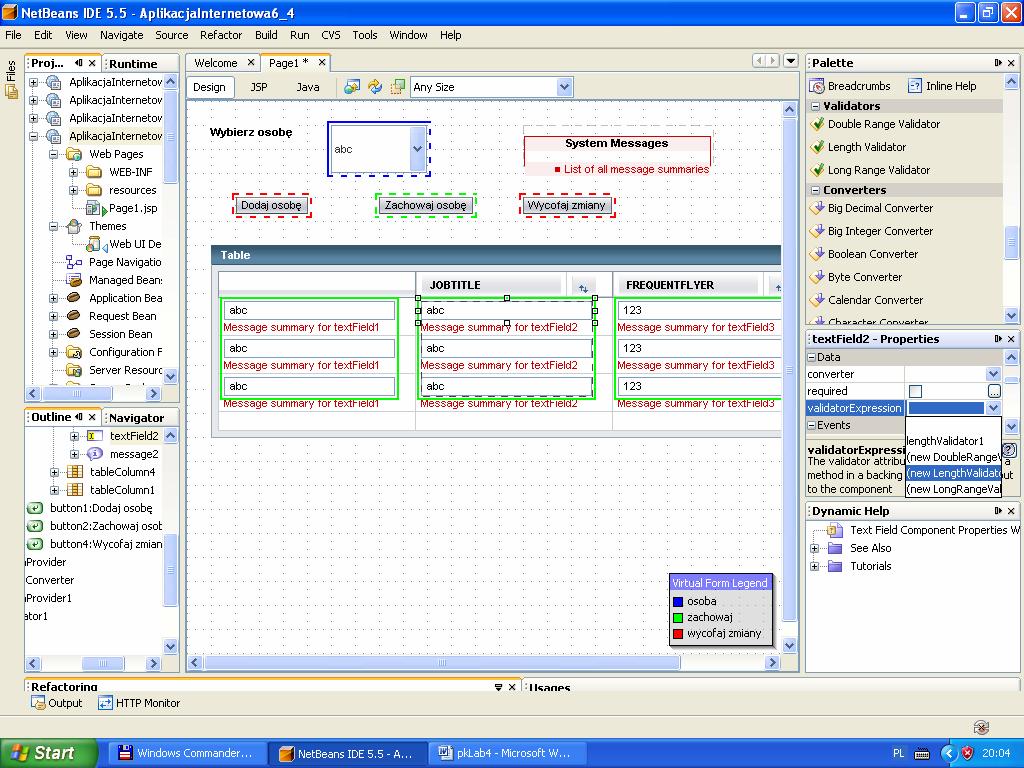Open the editor tab list dropdown
The height and width of the screenshot is (768, 1024).
point(791,61)
